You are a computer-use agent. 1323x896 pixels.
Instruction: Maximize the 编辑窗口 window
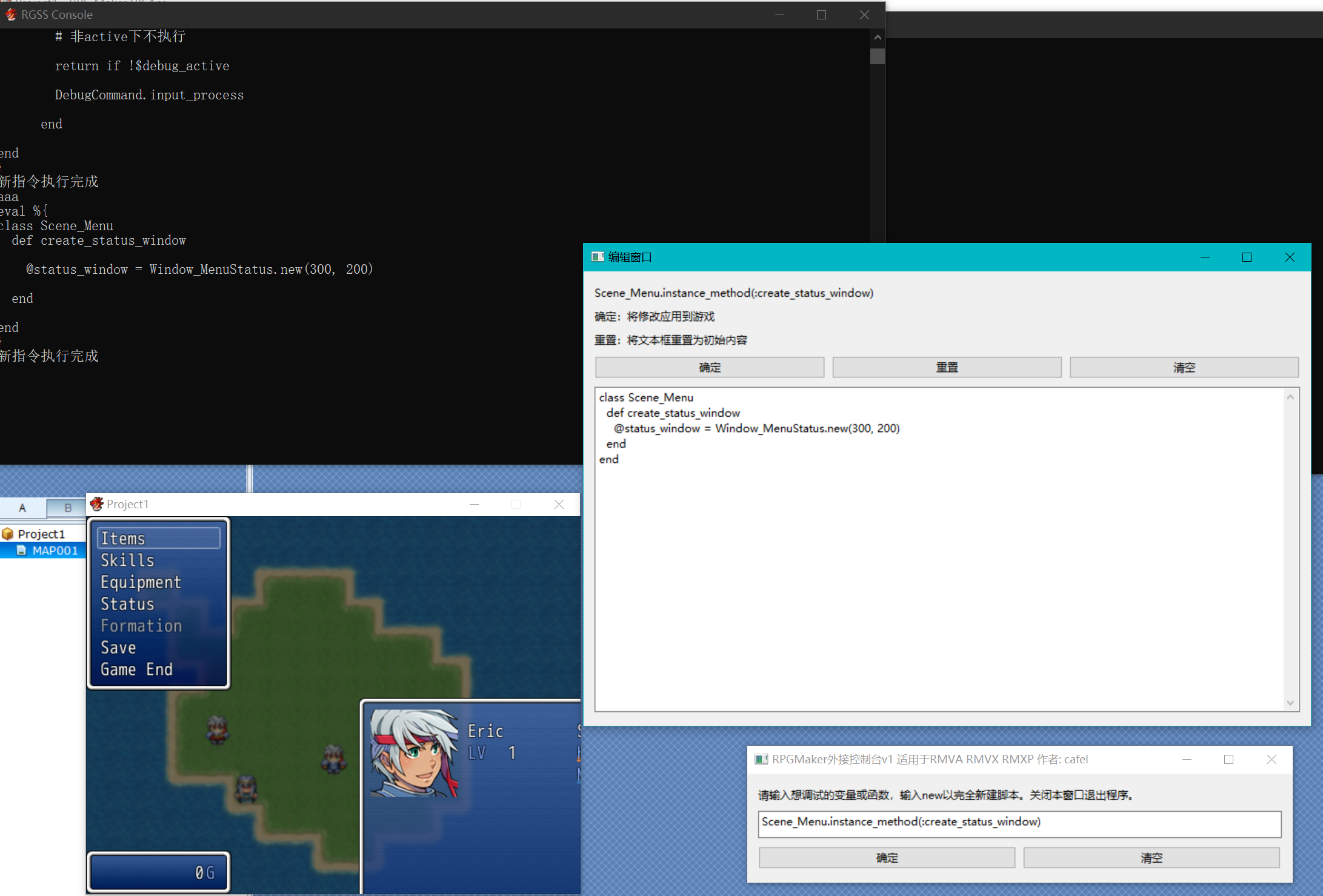click(1247, 257)
